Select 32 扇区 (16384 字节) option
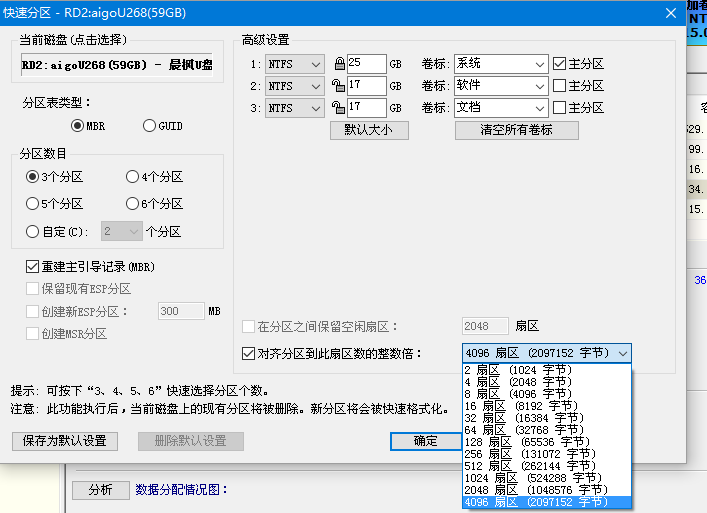Viewport: 707px width, 513px height. click(547, 418)
